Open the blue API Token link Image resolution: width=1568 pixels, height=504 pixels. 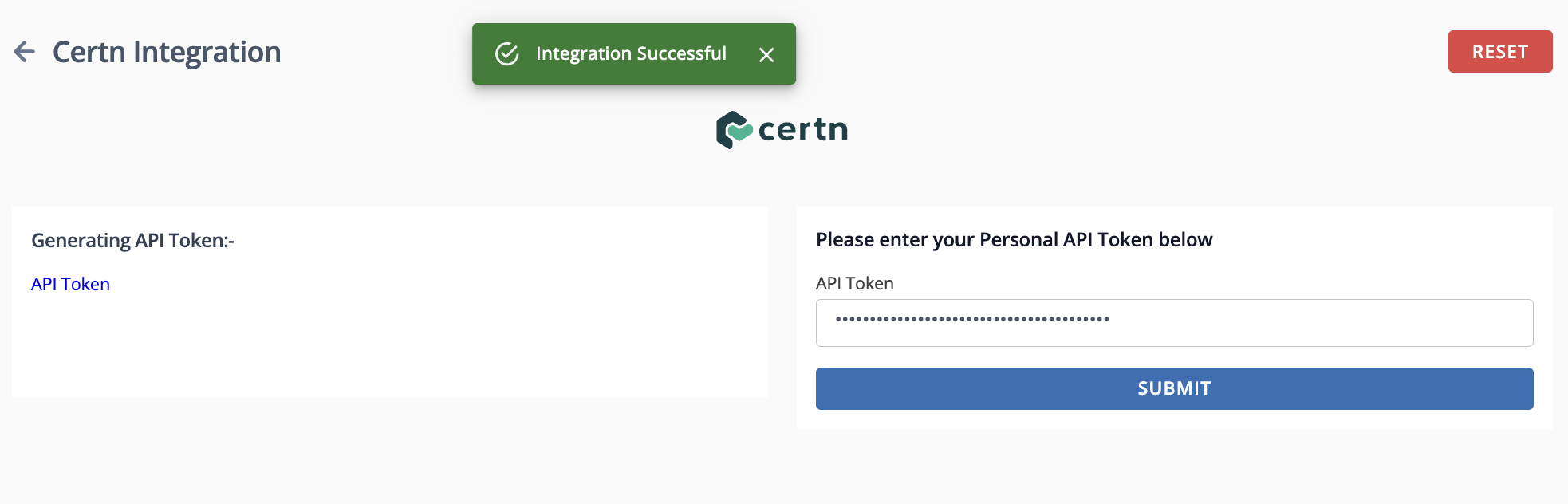[x=70, y=284]
